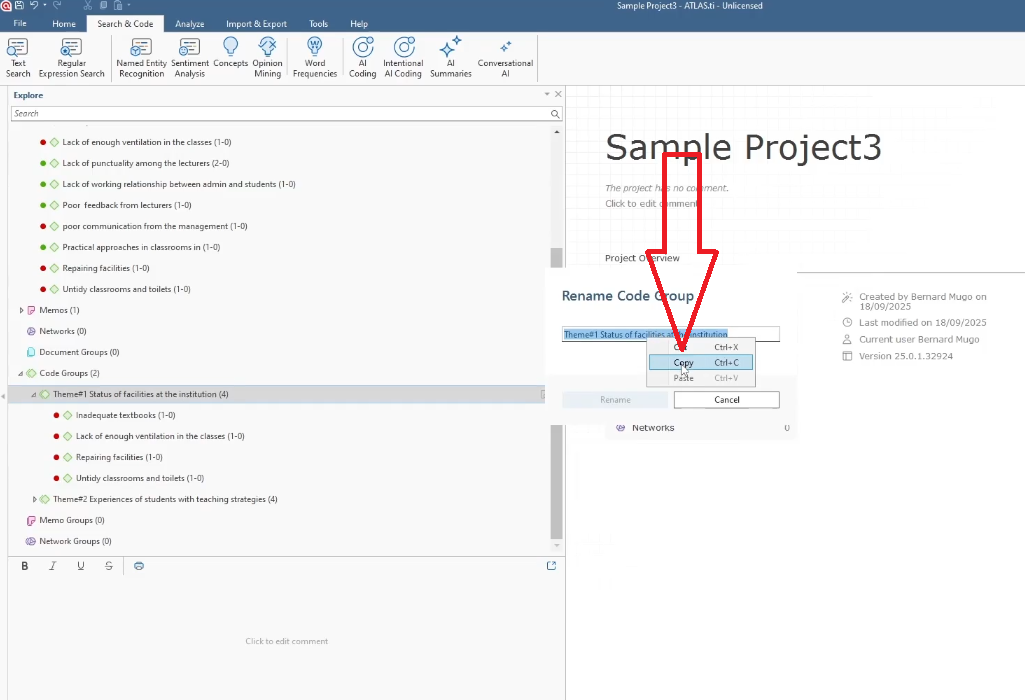Click into the Explore search field
The width and height of the screenshot is (1025, 700).
(280, 114)
